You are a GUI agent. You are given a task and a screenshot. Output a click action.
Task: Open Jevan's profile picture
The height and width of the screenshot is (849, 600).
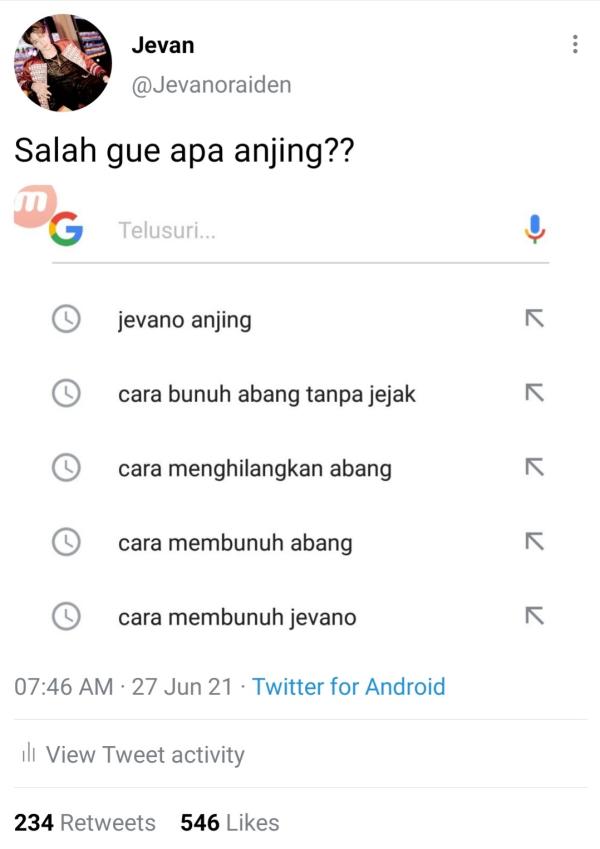(63, 63)
